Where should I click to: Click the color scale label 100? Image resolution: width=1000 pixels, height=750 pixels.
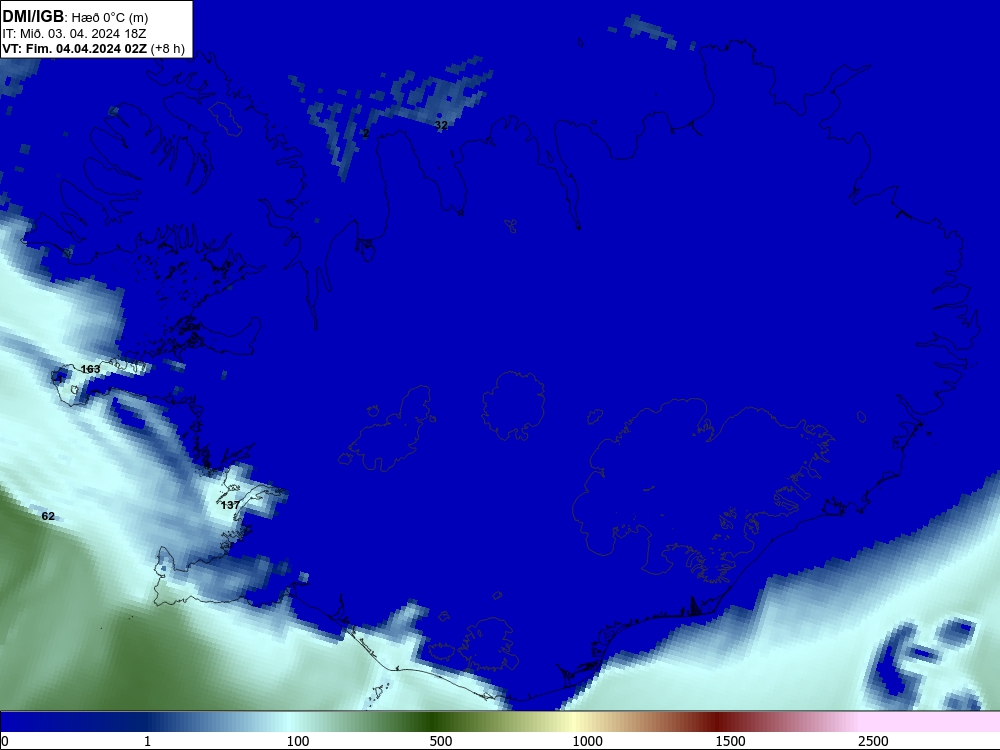(298, 741)
